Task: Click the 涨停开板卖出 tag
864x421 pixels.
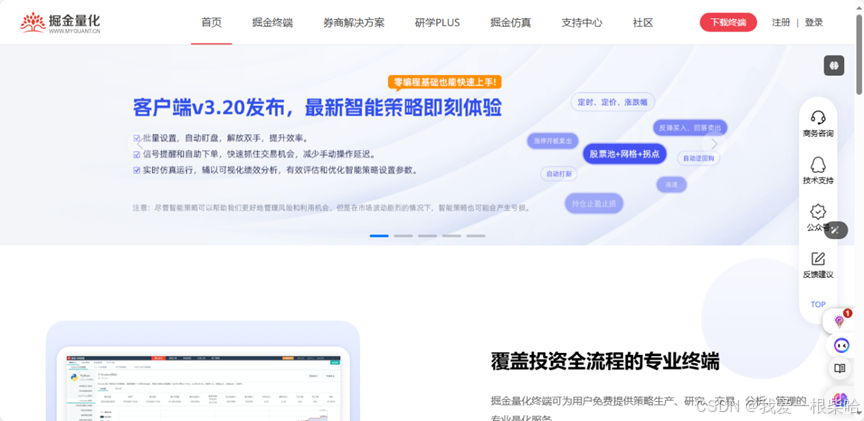Action: [x=553, y=141]
